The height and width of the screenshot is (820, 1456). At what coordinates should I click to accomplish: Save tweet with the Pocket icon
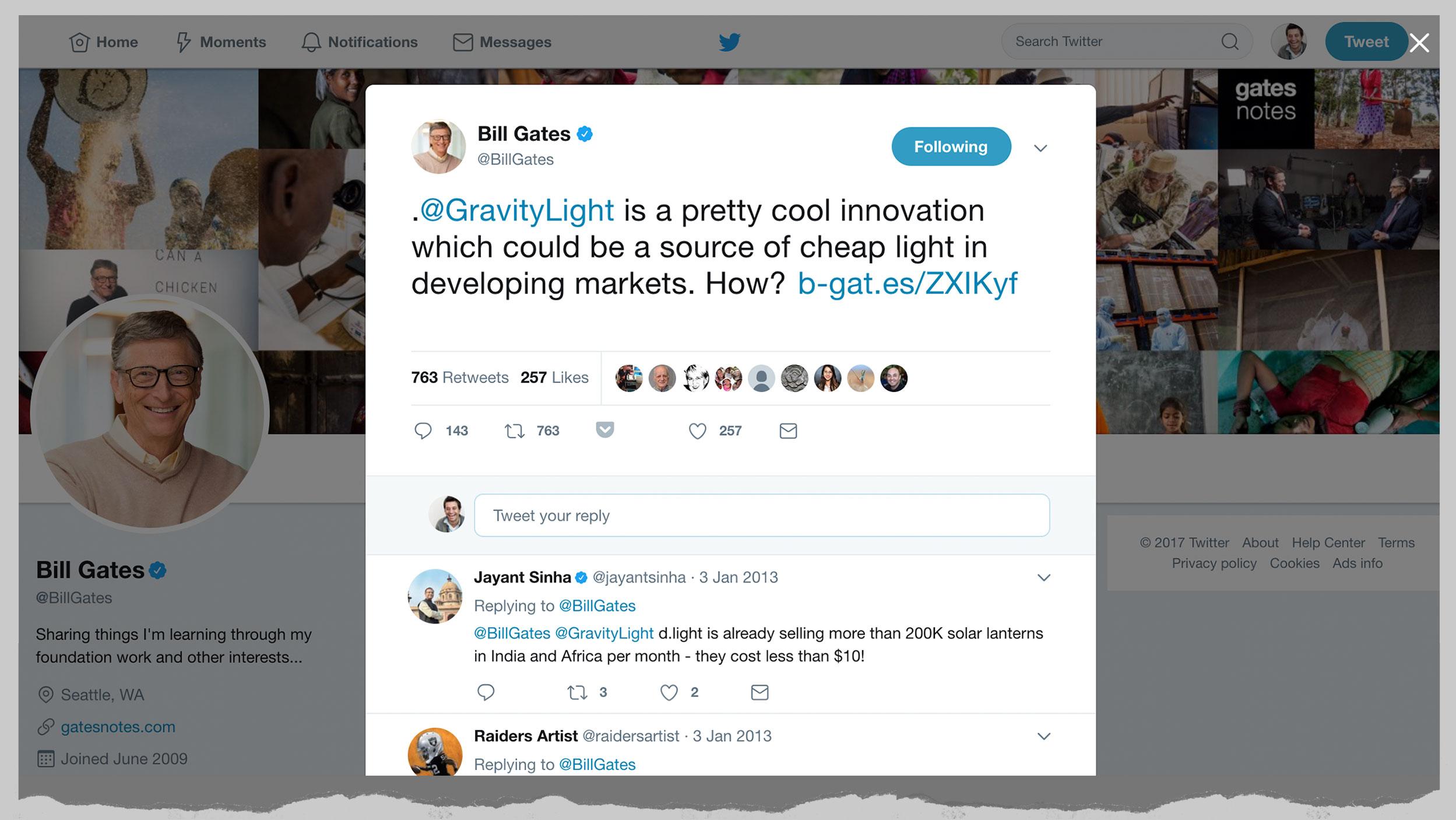pos(605,430)
